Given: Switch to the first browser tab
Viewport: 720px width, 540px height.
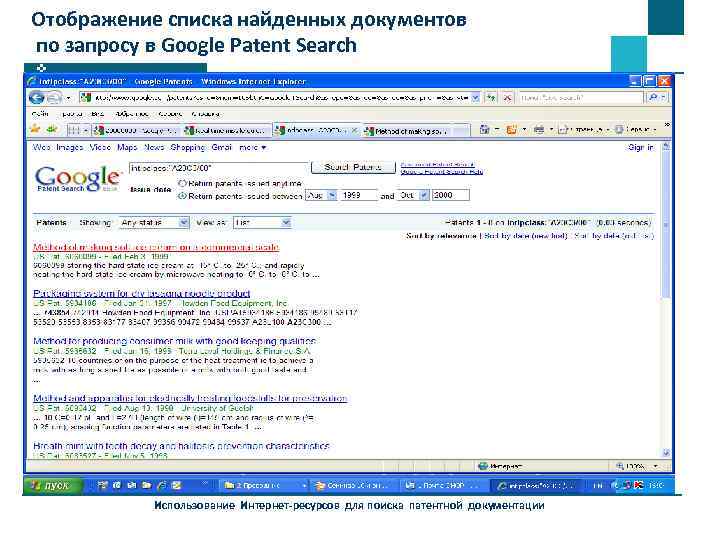Looking at the screenshot, I should pos(136,131).
